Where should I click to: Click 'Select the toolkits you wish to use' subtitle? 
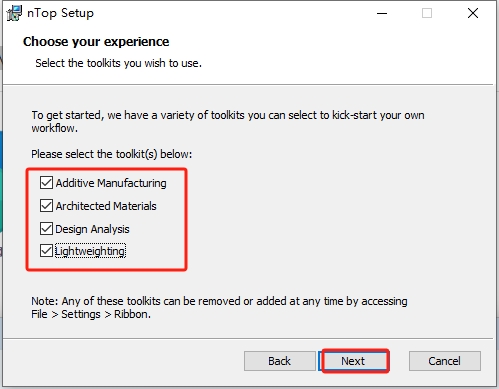118,63
